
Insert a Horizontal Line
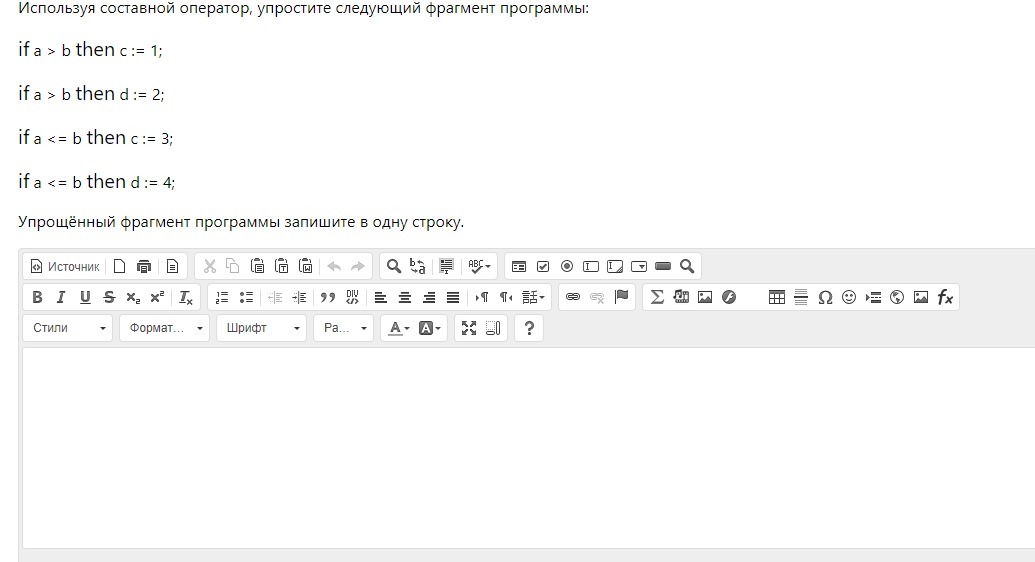[801, 297]
